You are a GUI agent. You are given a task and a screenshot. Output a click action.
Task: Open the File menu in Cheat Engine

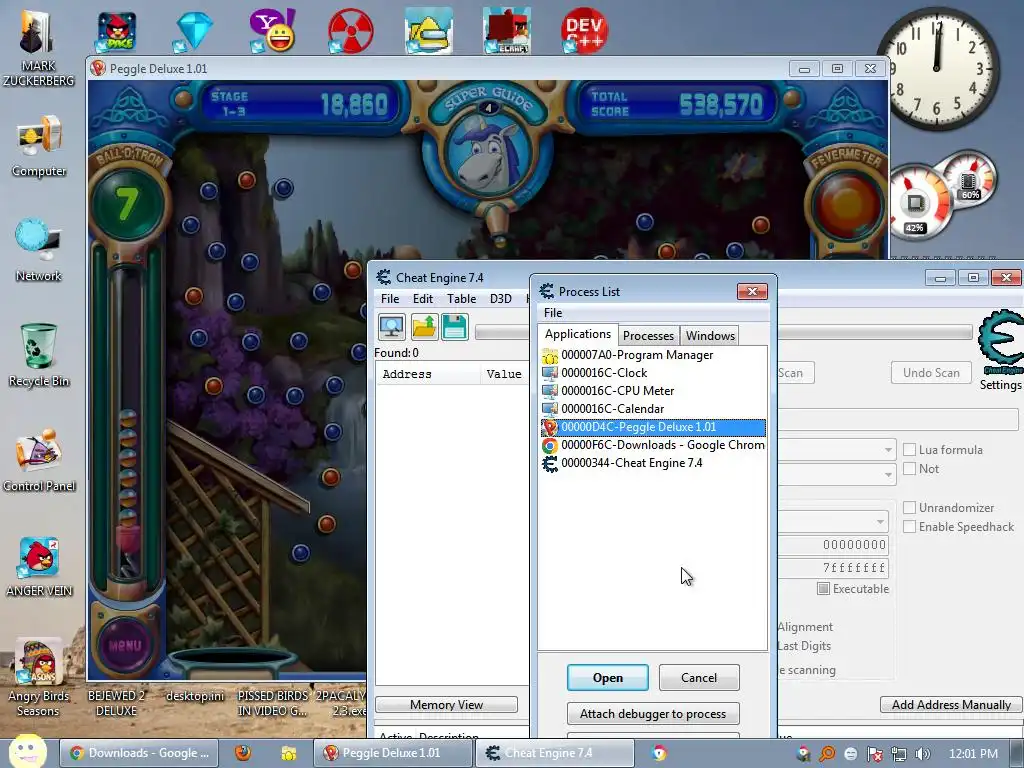click(390, 298)
